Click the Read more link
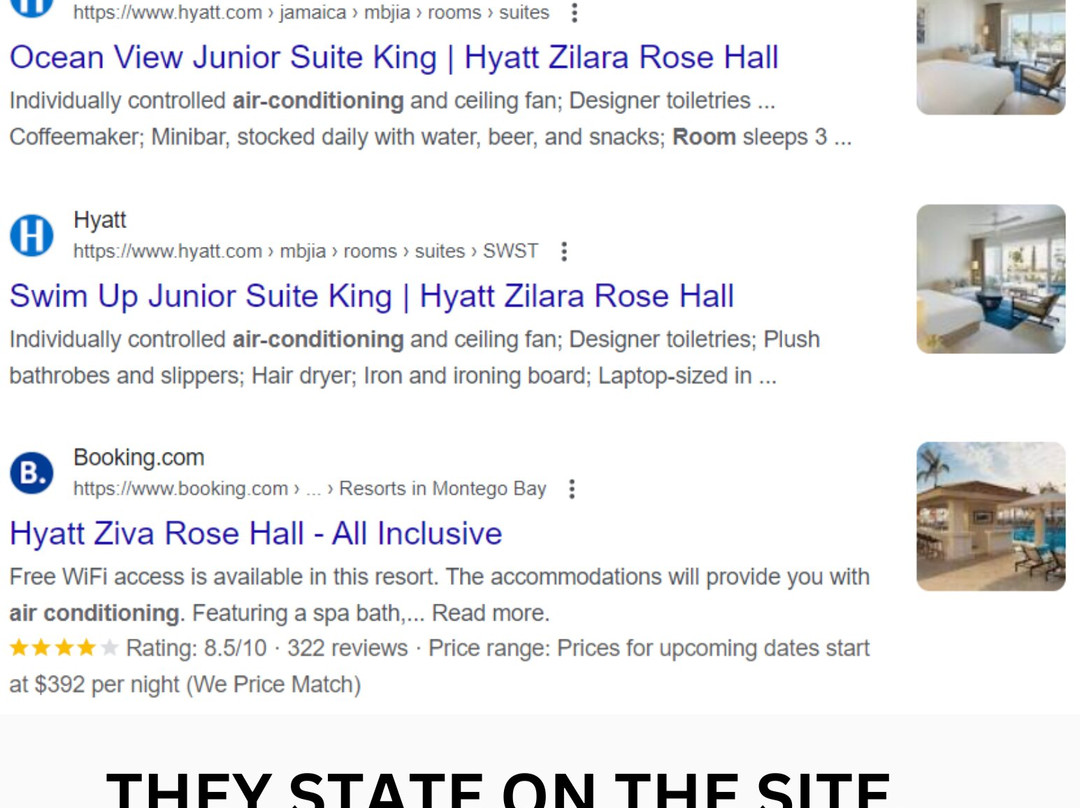Image resolution: width=1080 pixels, height=808 pixels. [489, 612]
